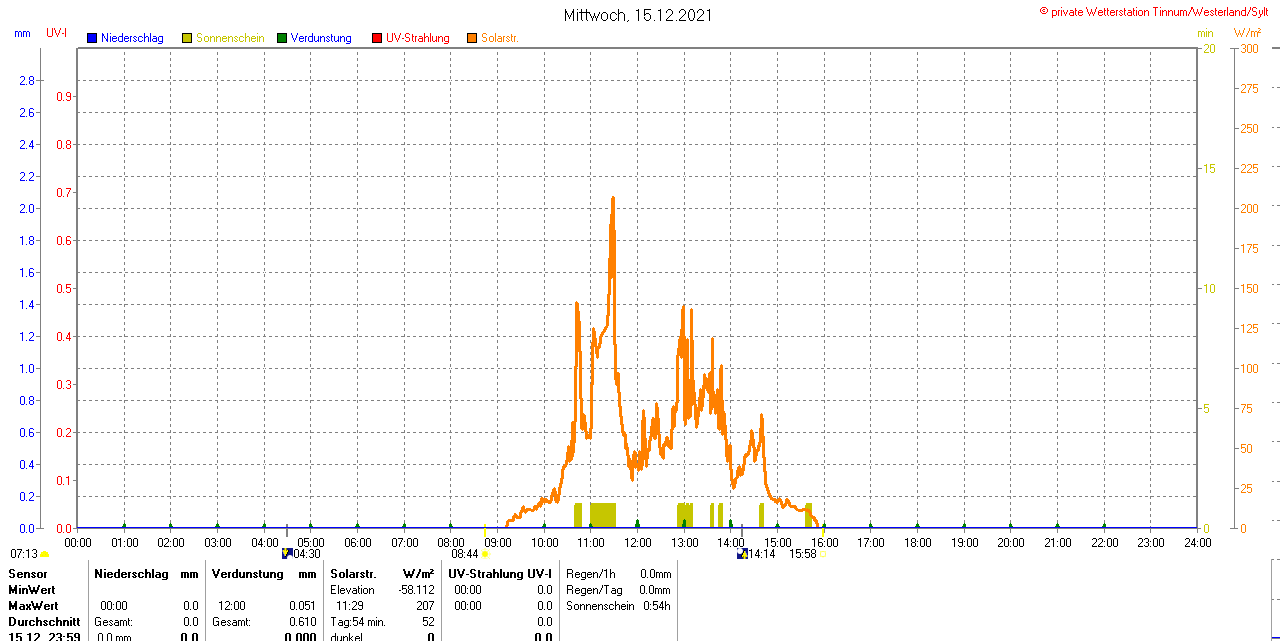This screenshot has height=641, width=1280.
Task: Click the moon icon beside 04:30
Action: click(x=287, y=553)
